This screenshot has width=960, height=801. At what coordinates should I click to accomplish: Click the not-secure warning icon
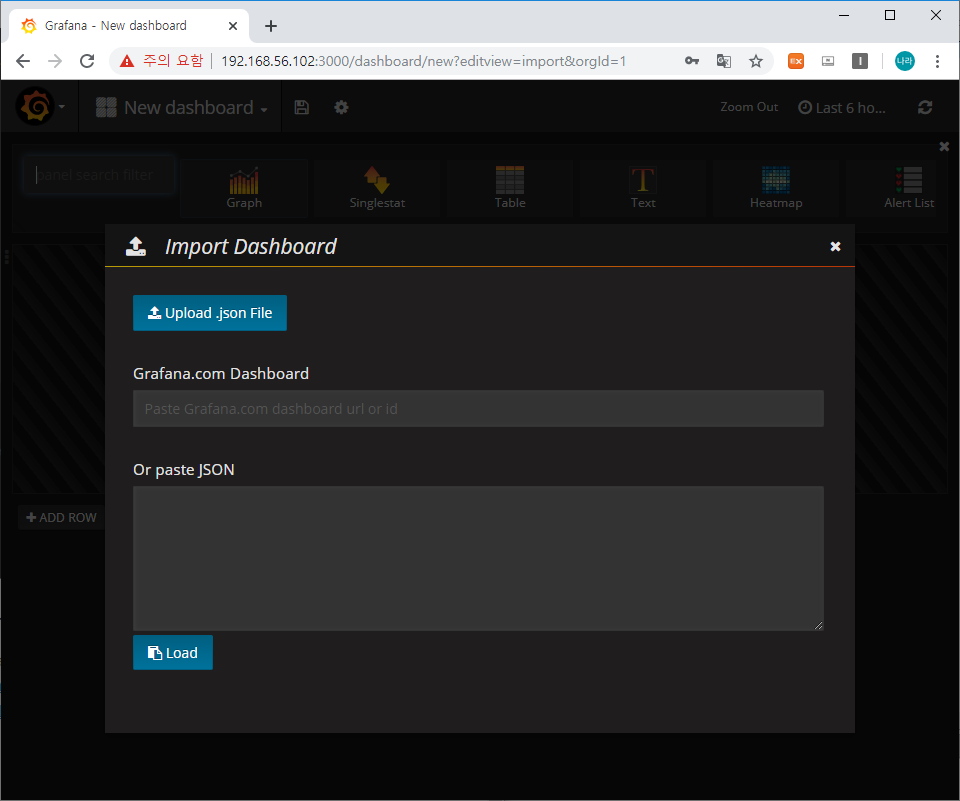click(x=127, y=61)
